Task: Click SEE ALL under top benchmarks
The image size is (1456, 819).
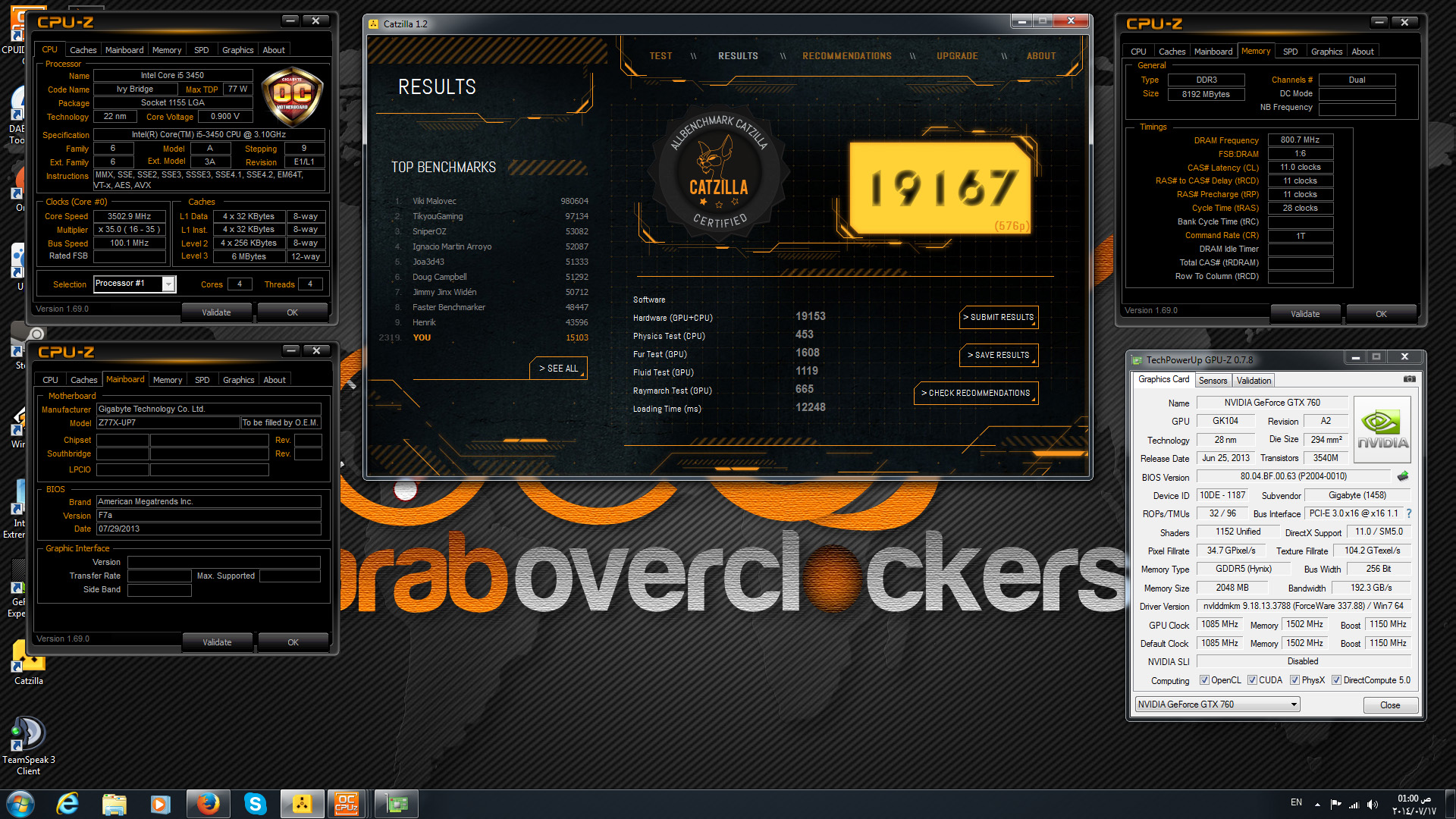Action: click(x=558, y=369)
